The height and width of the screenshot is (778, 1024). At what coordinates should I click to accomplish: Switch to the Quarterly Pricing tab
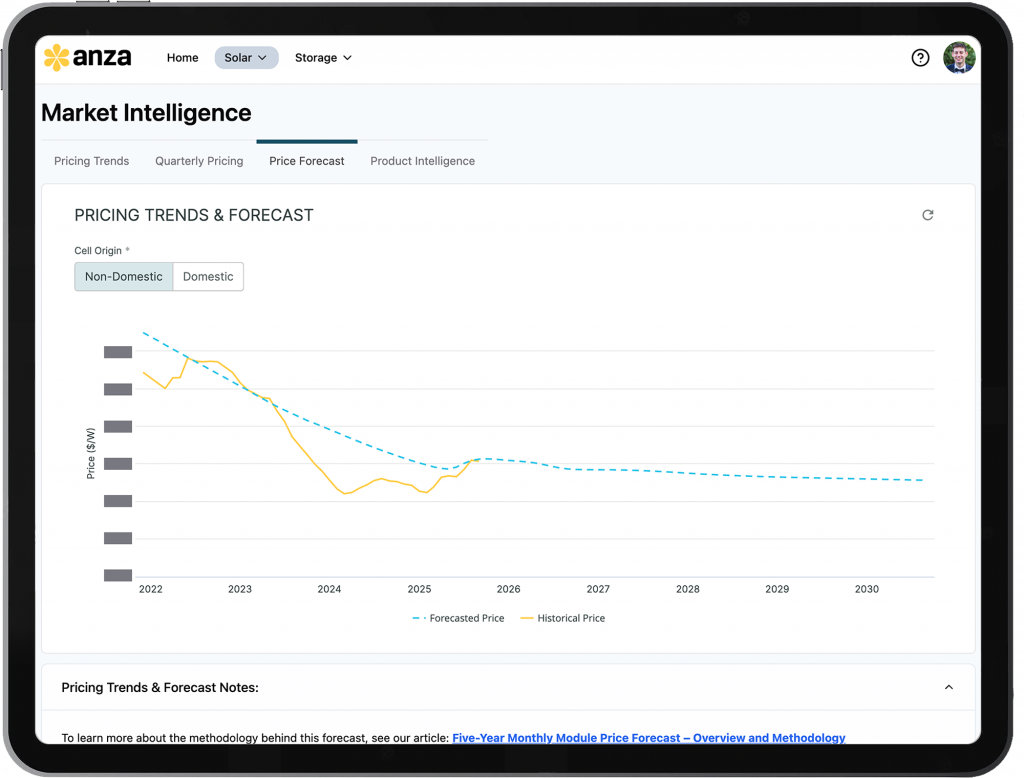point(199,161)
